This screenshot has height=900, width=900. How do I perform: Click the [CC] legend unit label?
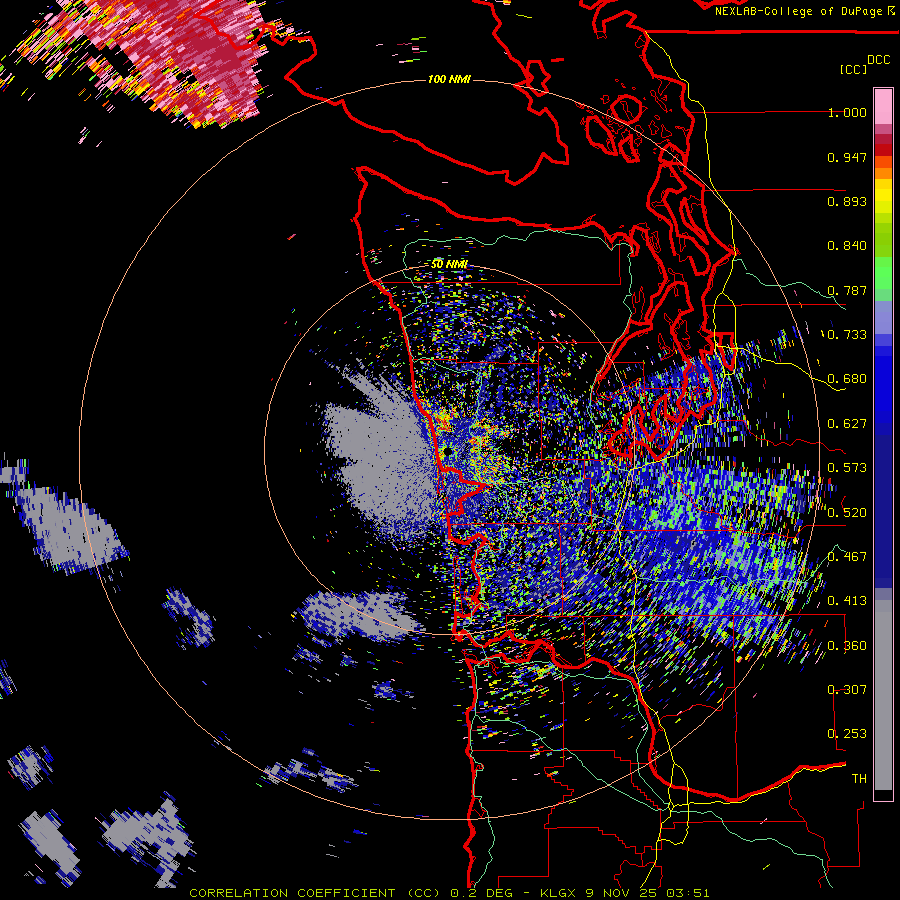(x=853, y=69)
